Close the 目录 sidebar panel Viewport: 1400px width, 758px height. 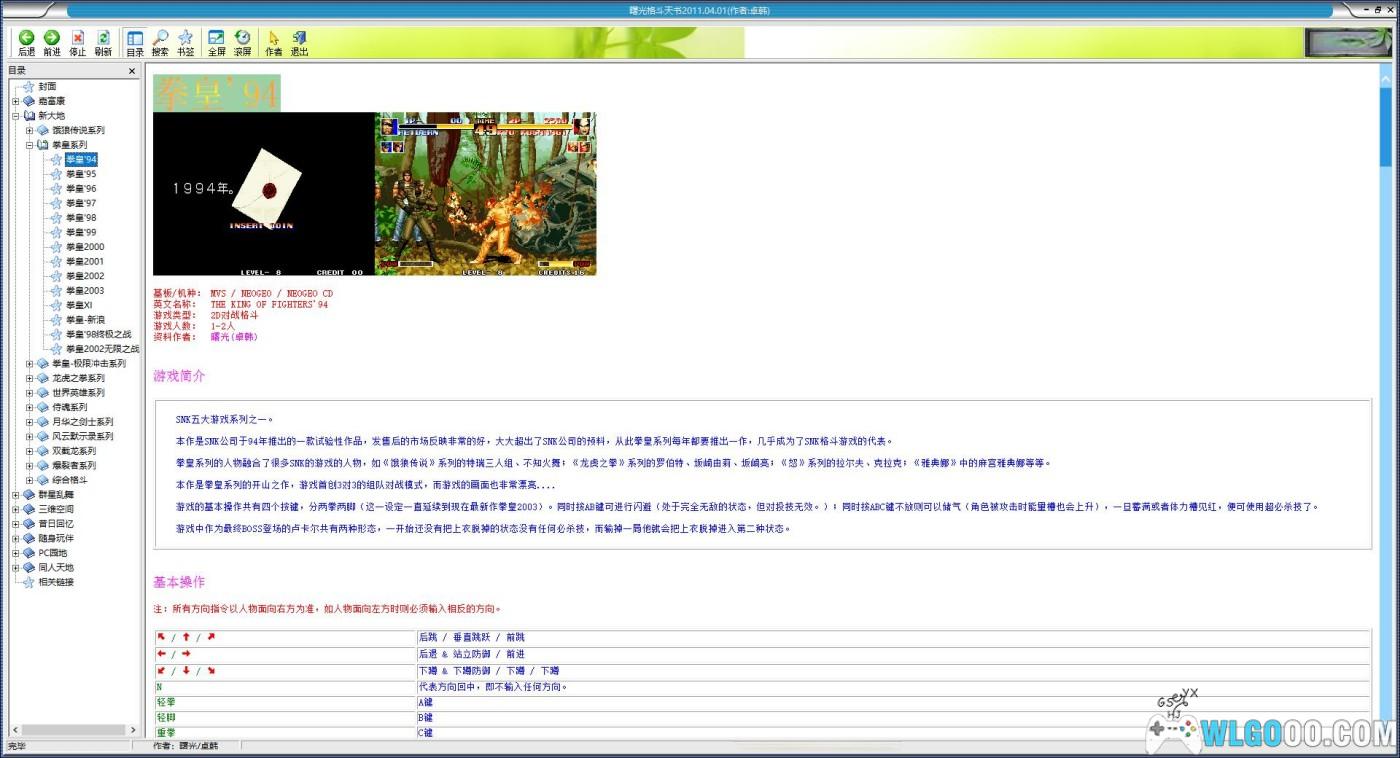[132, 72]
